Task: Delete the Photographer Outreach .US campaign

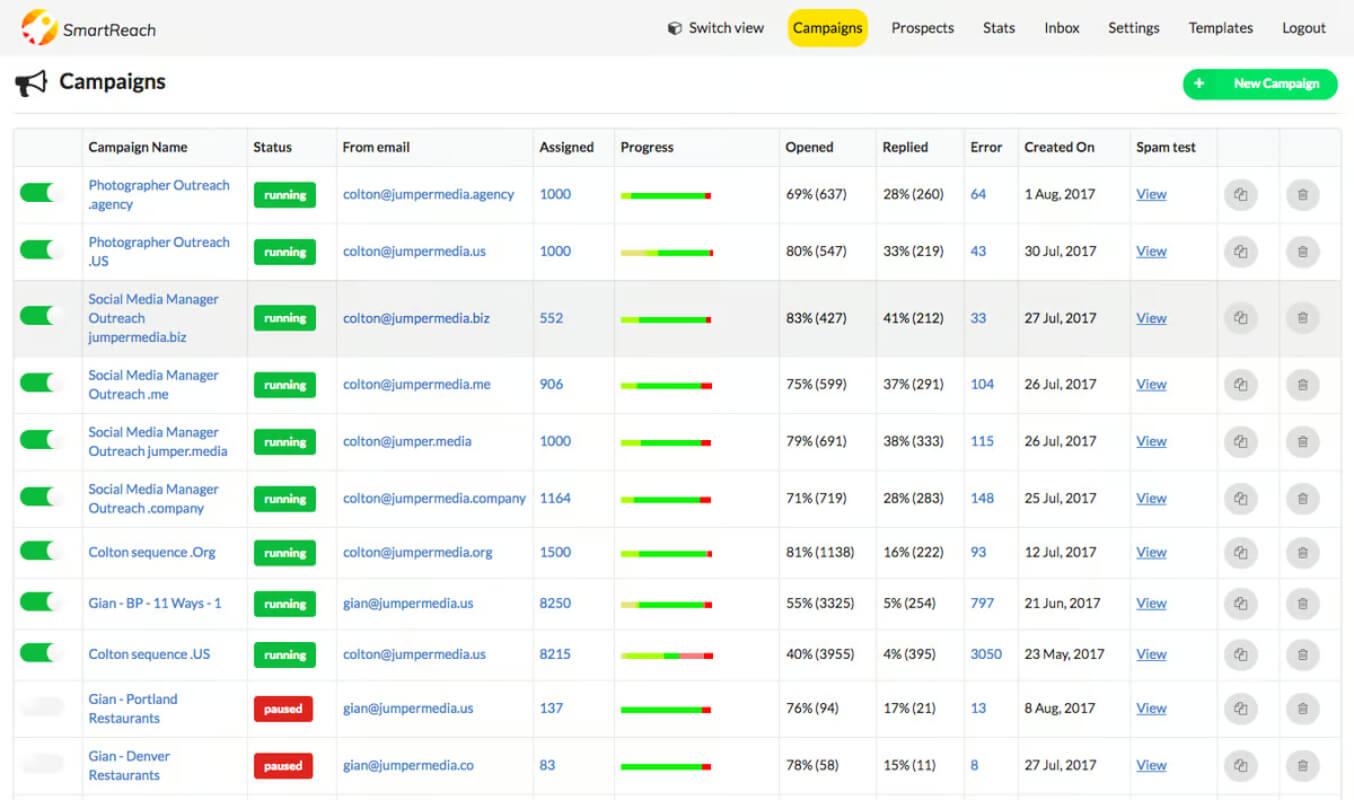Action: coord(1302,252)
